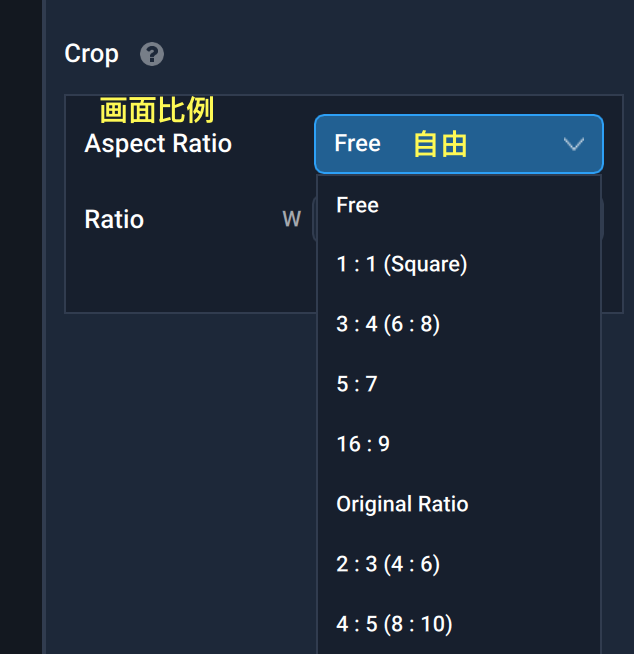Select the 3 : 4 (6 : 8) option
Viewport: 634px width, 654px height.
388,324
